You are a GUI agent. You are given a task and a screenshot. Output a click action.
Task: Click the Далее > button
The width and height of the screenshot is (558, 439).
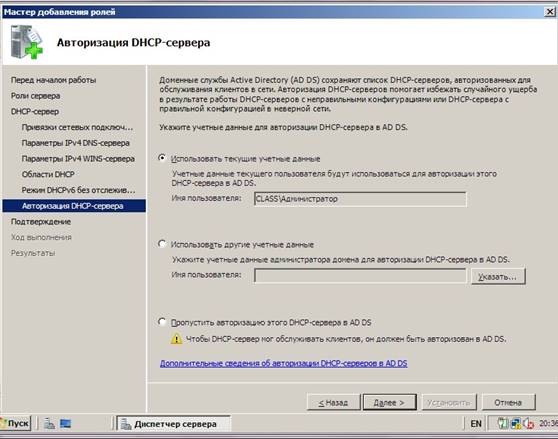(x=389, y=402)
